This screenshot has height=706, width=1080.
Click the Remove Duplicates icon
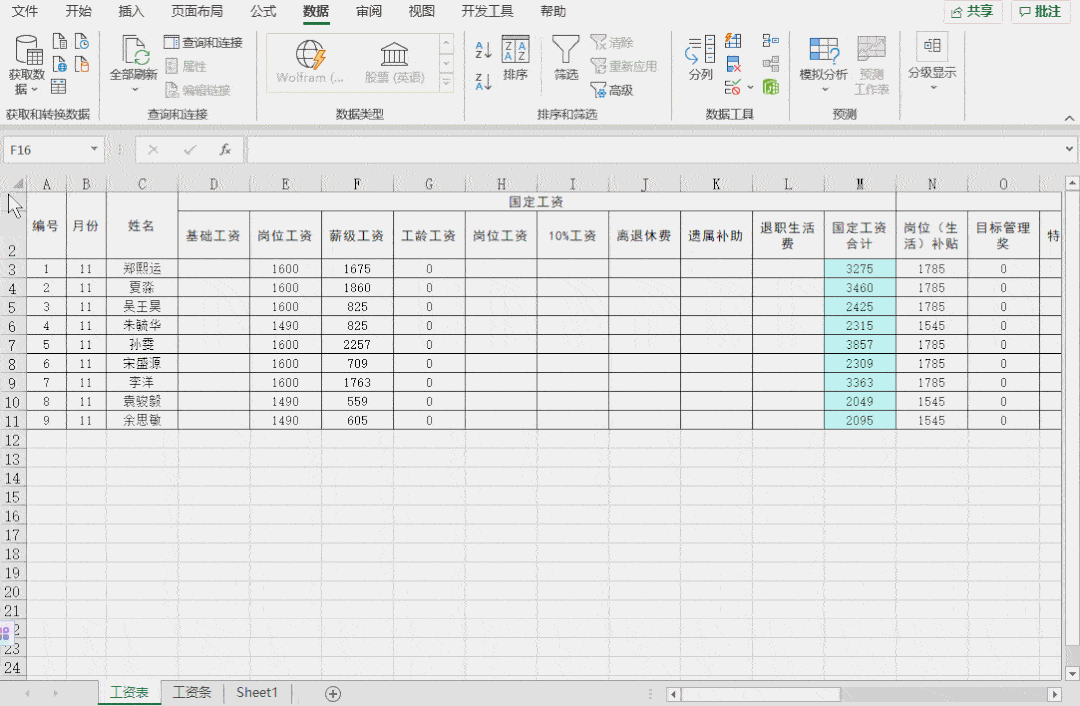[x=733, y=64]
